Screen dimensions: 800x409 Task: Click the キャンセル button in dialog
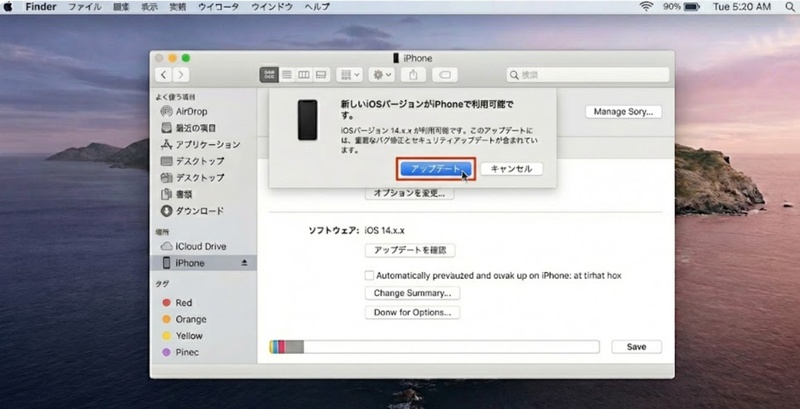(511, 169)
